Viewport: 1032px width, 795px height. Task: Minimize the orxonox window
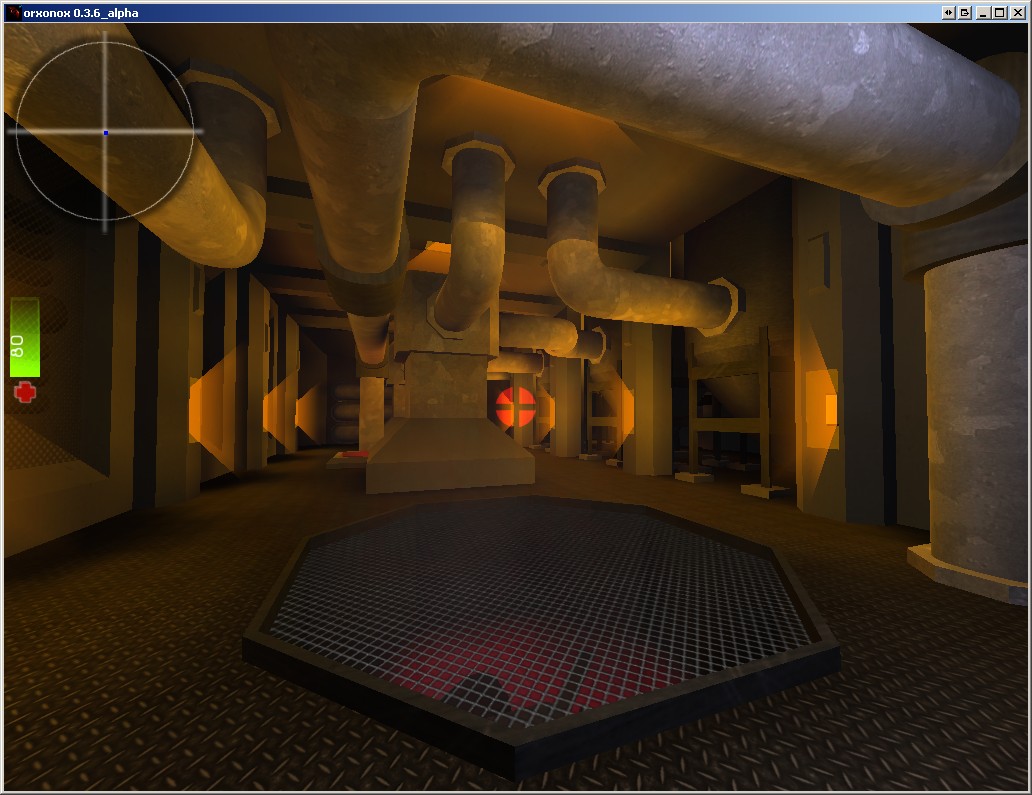coord(983,13)
